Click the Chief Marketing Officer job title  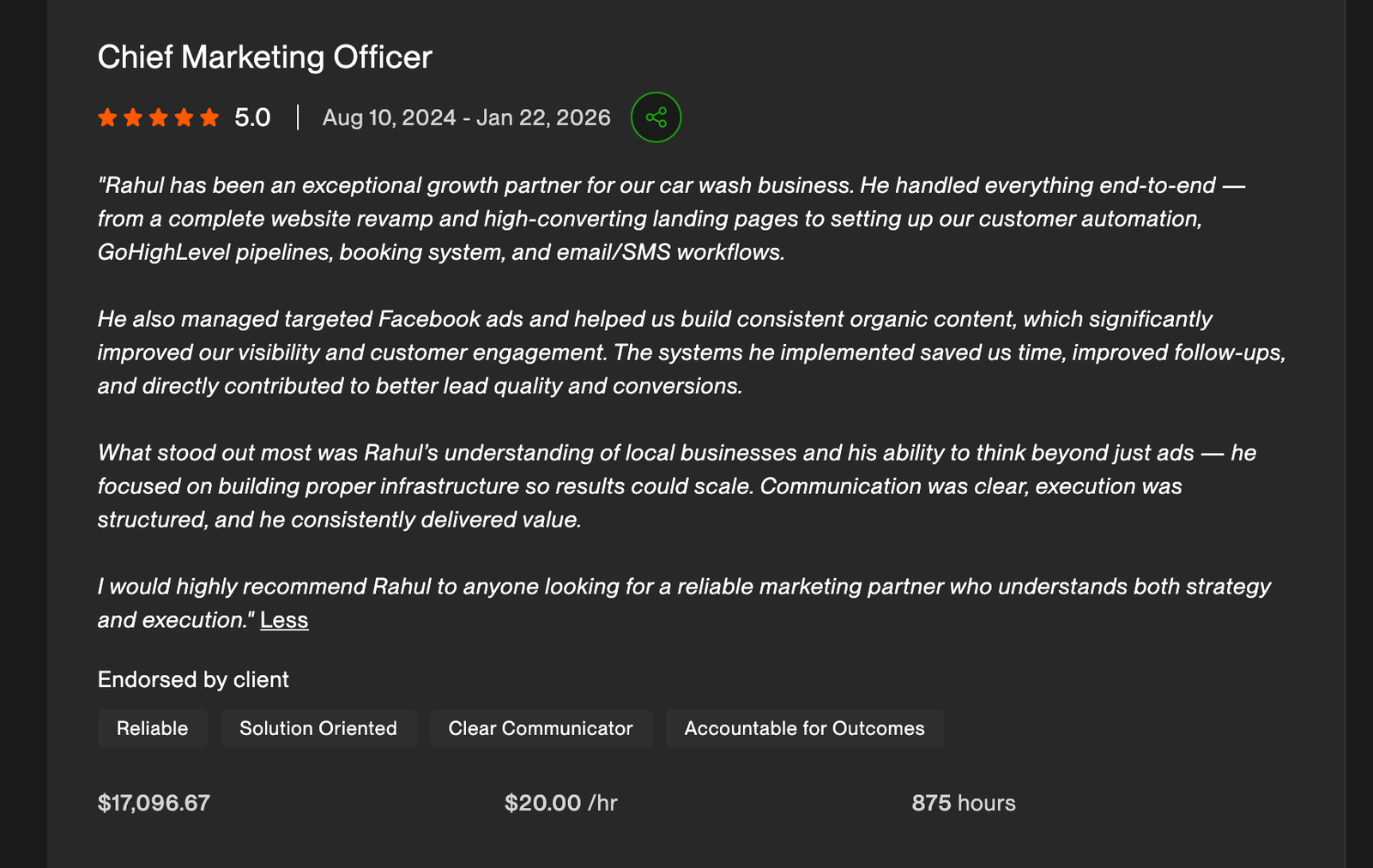pos(265,57)
